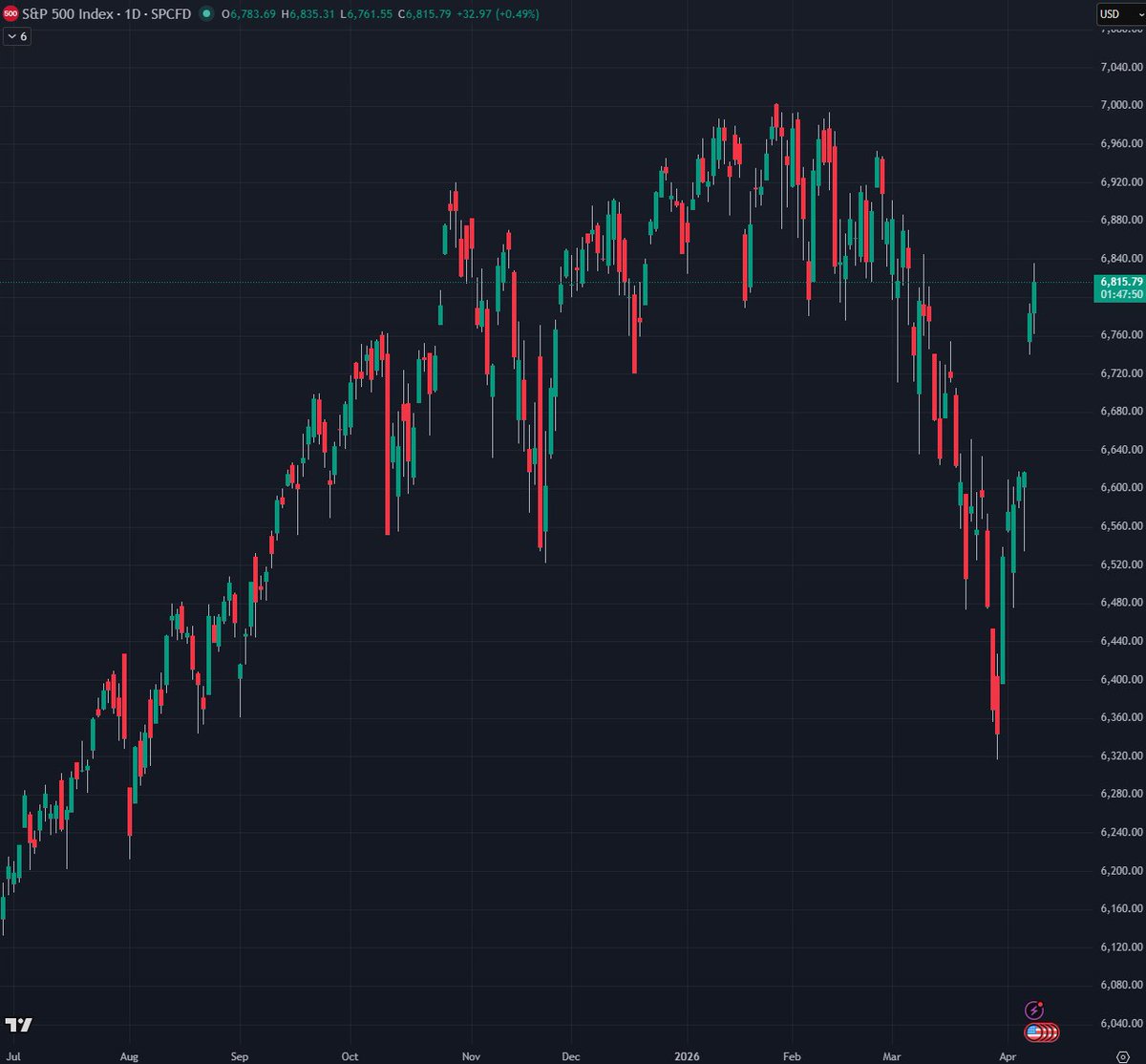1146x1064 pixels.
Task: Click the 6,720.00 price scale label
Action: 1121,373
